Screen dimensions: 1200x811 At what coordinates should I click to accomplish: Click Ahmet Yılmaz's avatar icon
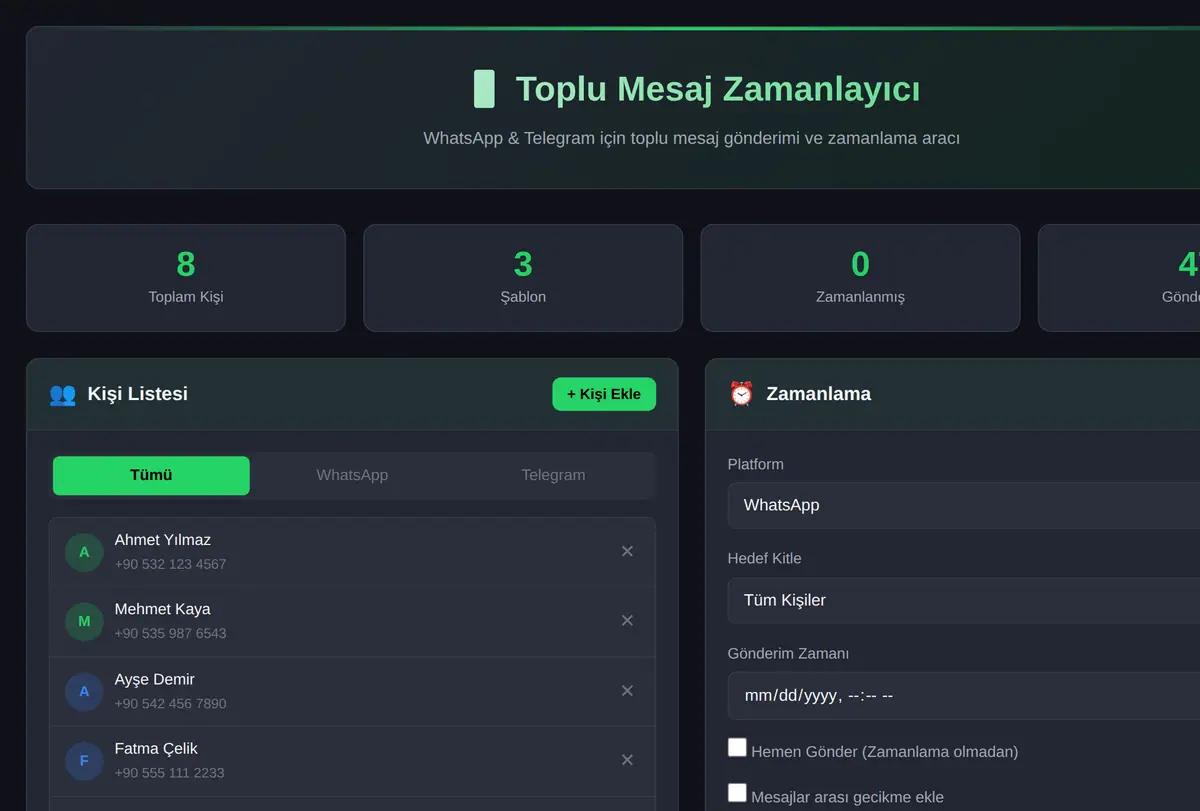84,552
